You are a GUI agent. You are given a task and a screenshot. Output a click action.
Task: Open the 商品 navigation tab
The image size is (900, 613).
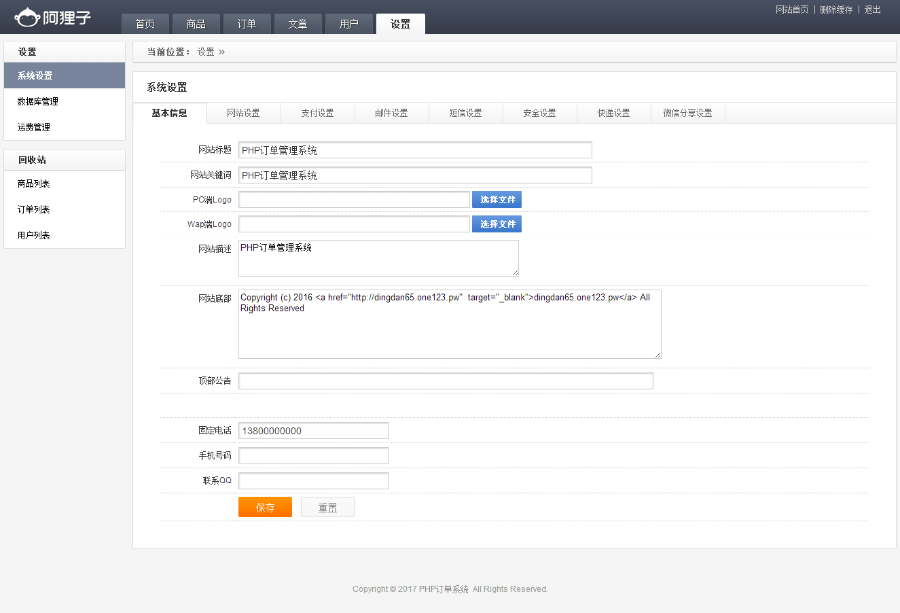[196, 24]
